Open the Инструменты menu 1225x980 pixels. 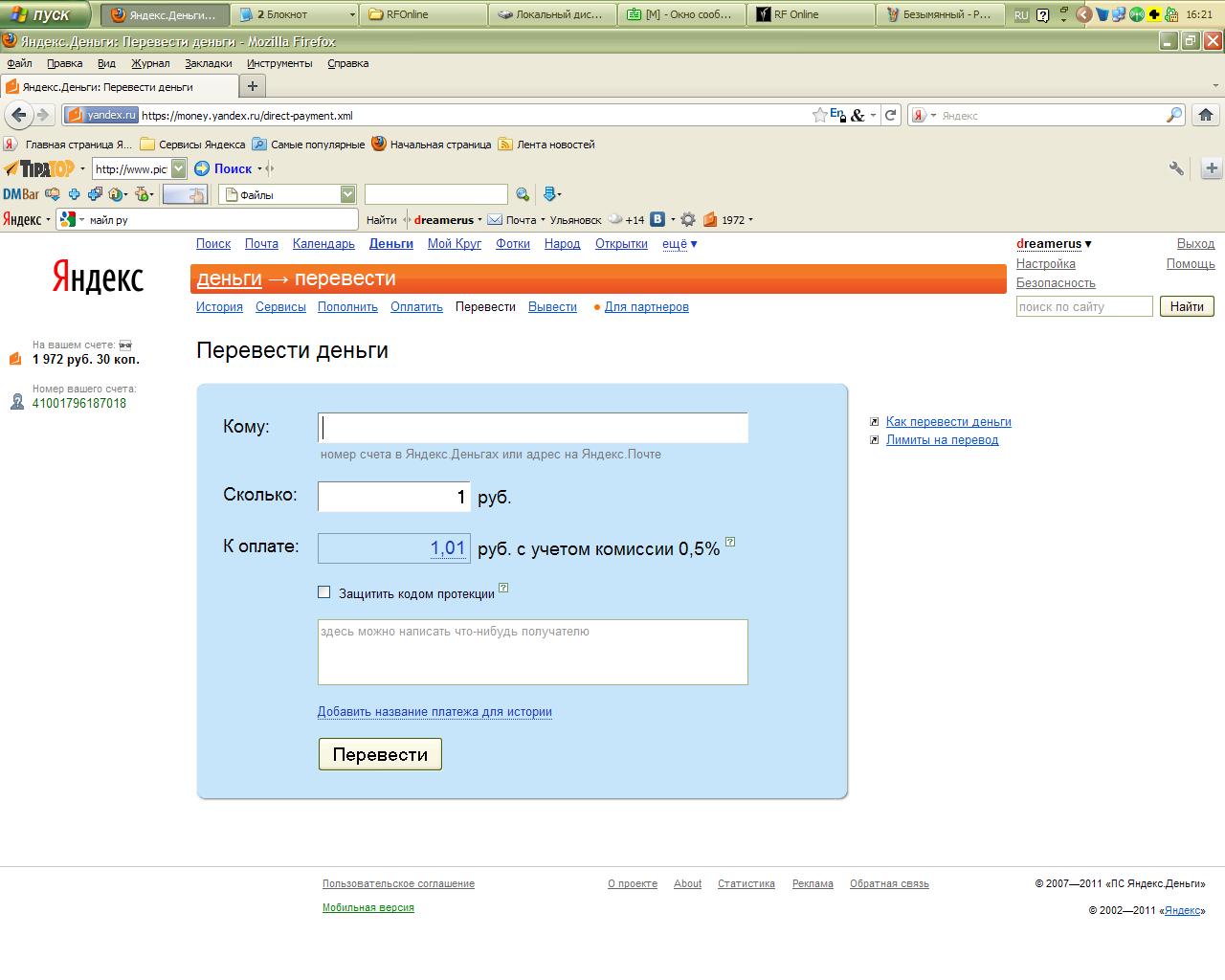[279, 63]
